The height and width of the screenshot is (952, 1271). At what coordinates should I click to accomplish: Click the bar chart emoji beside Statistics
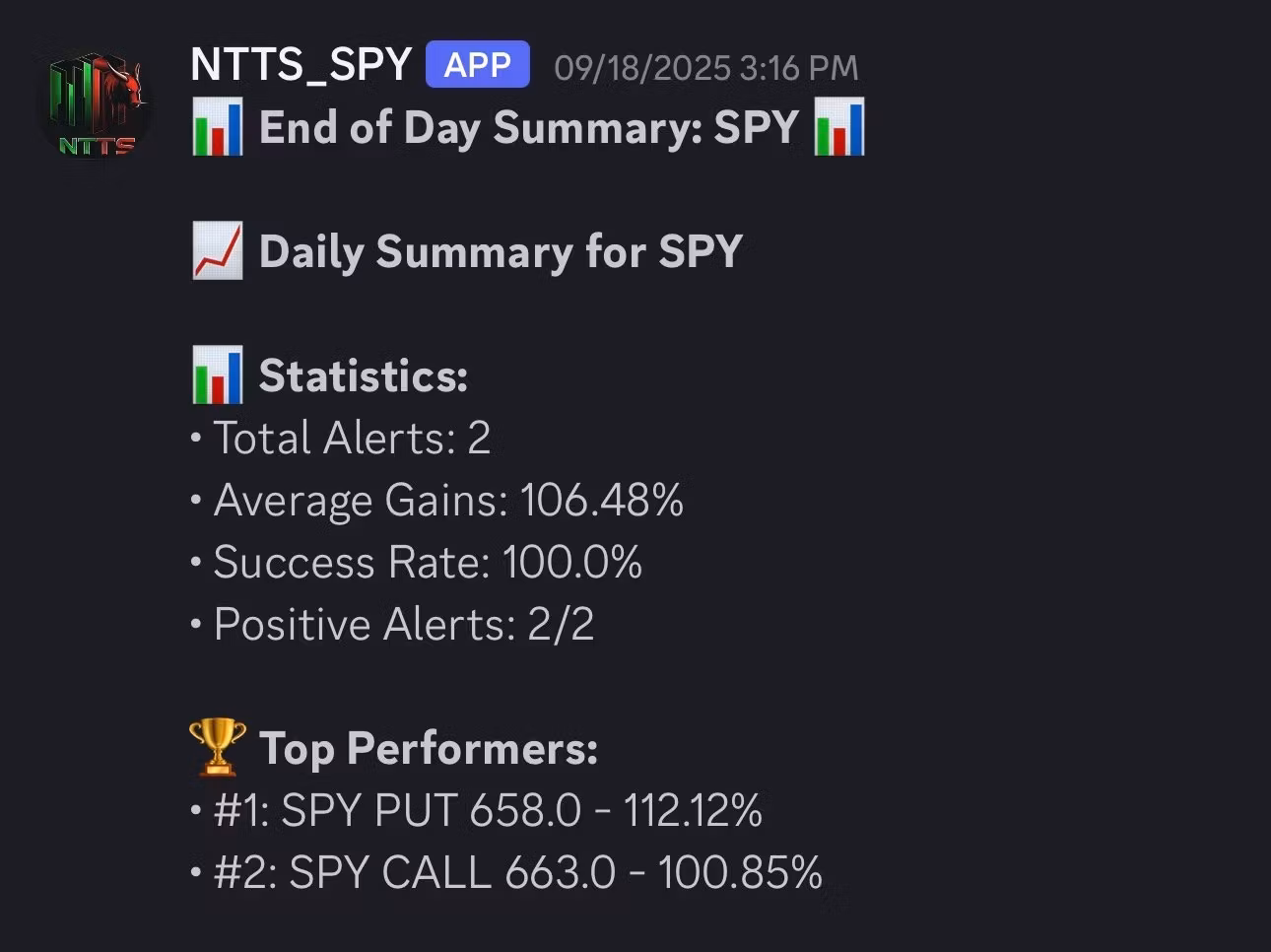[x=218, y=375]
